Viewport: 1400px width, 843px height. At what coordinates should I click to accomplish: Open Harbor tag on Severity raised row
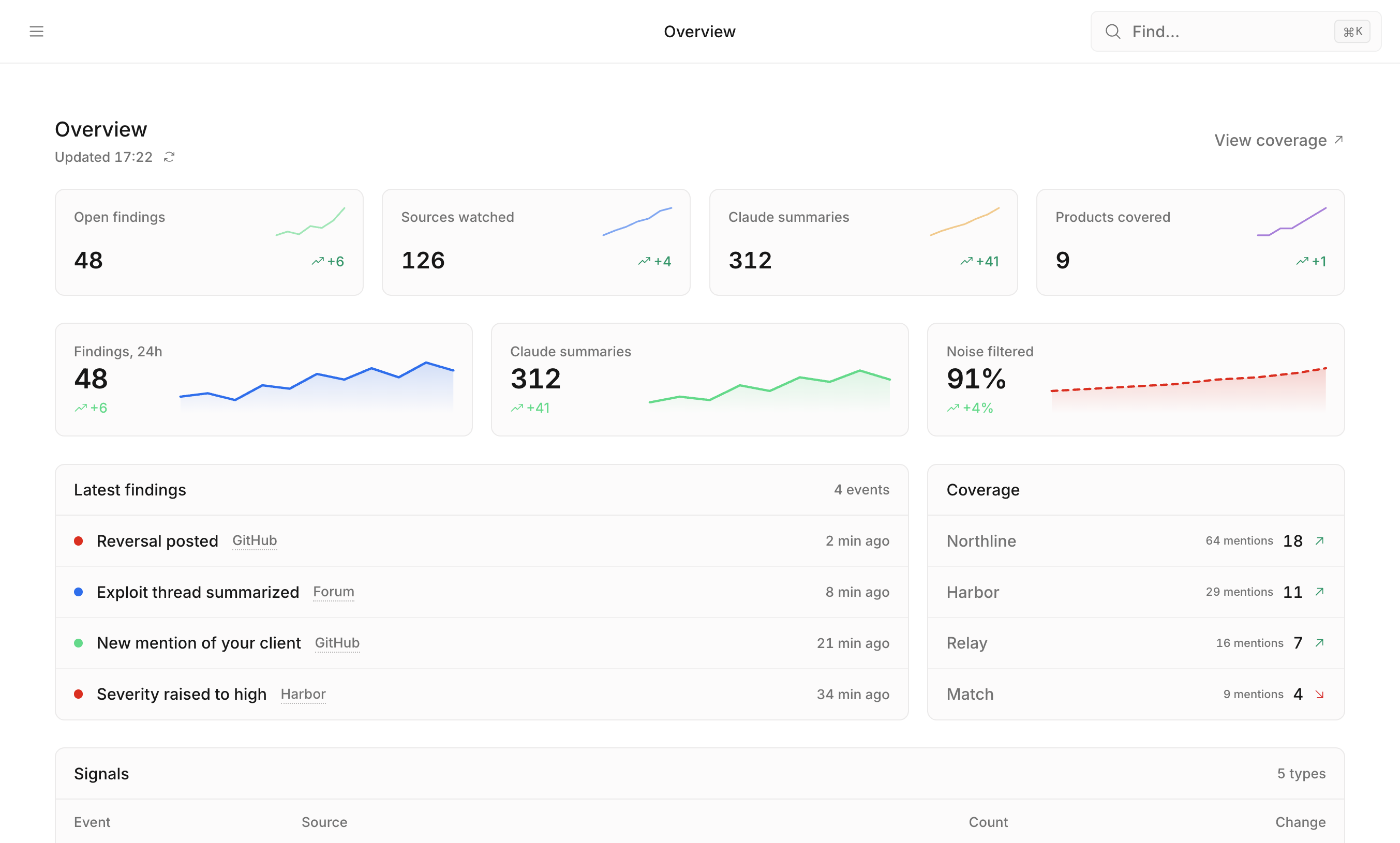coord(303,694)
